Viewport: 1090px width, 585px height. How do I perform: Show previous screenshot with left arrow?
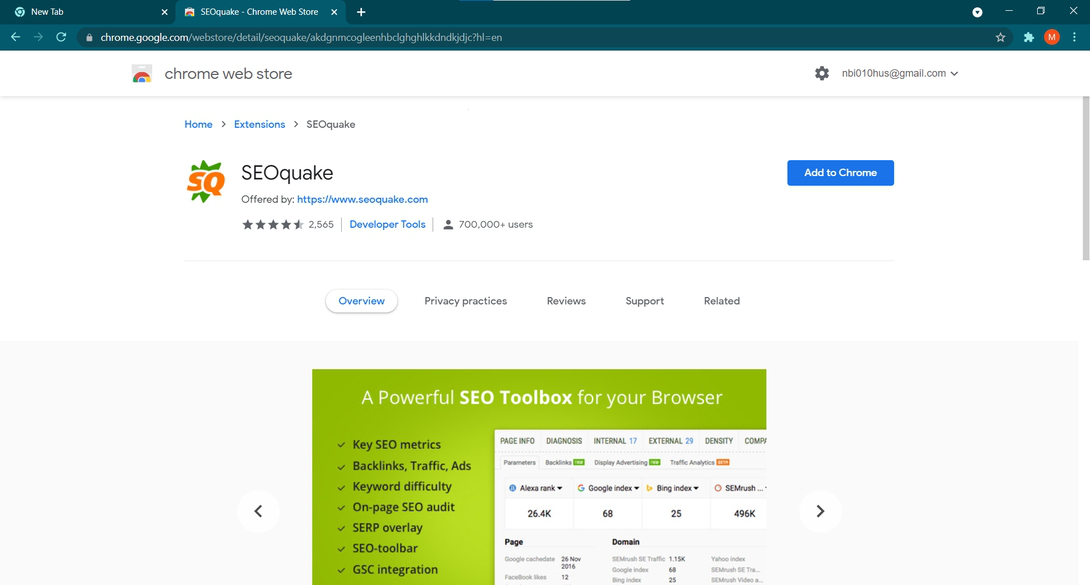258,511
